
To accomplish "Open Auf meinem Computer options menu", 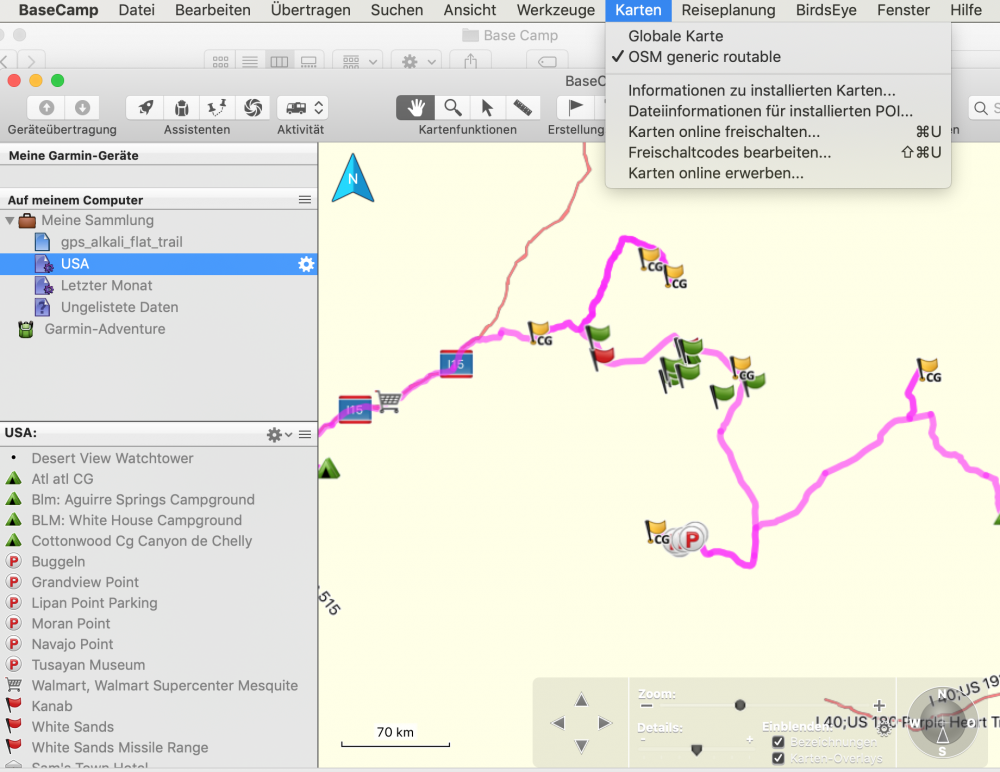I will (305, 200).
